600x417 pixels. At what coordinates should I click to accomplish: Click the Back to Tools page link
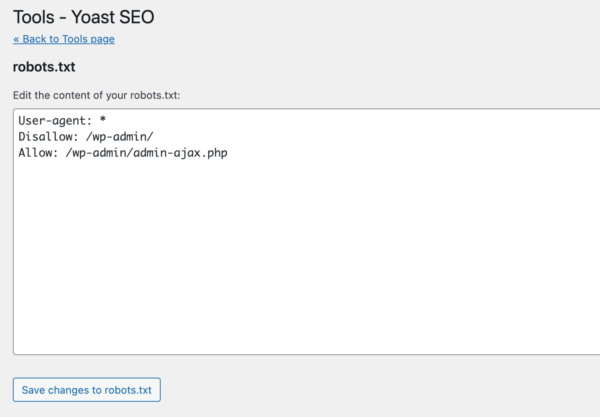(64, 39)
